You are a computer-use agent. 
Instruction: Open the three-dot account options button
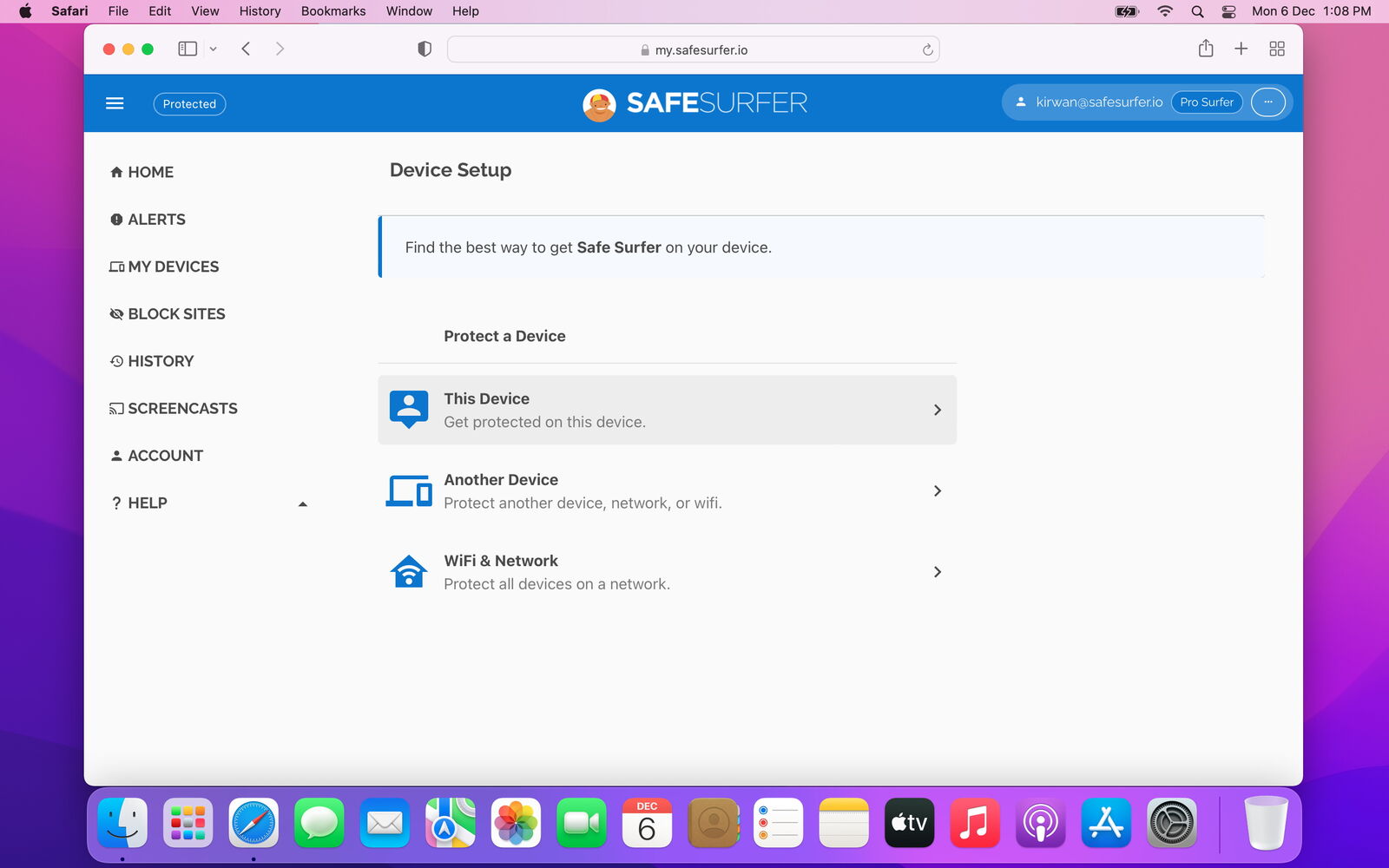(x=1268, y=102)
